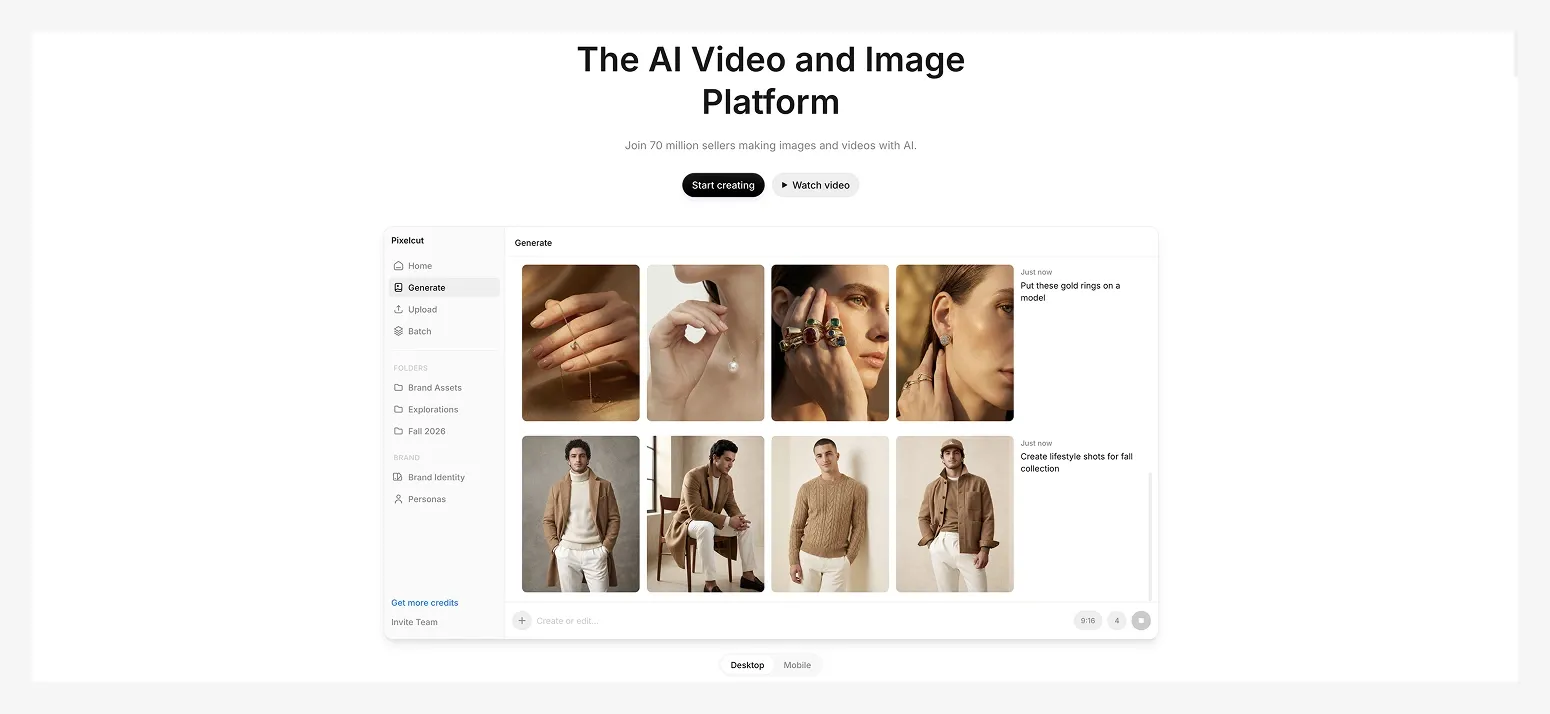The image size is (1550, 714).
Task: Open the man in cable knit sweater image
Action: tap(830, 514)
